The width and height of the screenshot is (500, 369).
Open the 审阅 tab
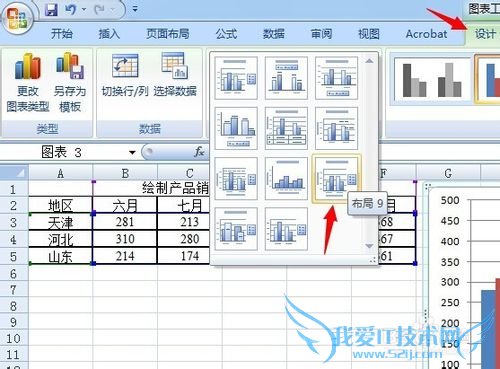click(x=321, y=34)
